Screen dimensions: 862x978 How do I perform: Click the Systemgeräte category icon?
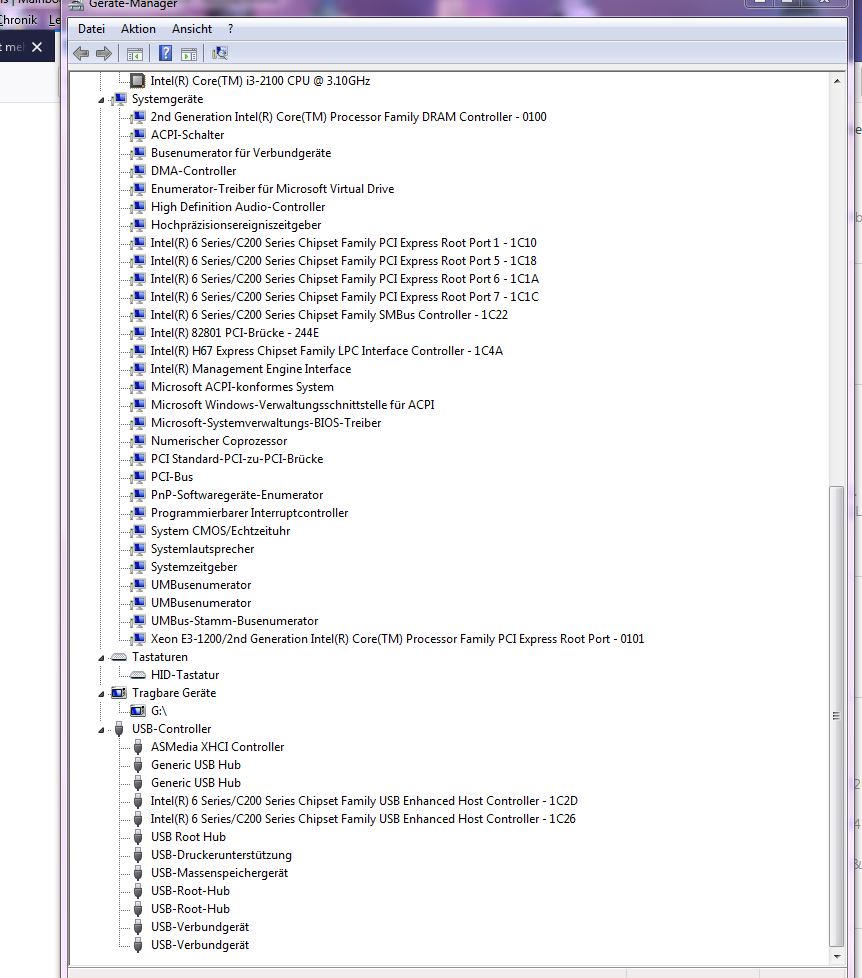pyautogui.click(x=119, y=99)
